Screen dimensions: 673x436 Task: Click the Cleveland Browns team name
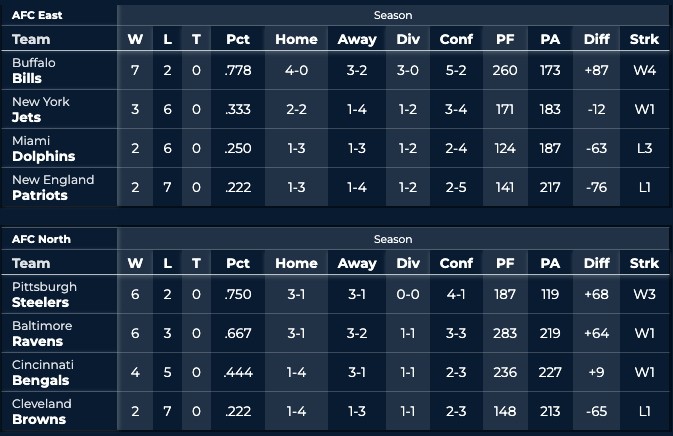(x=41, y=411)
